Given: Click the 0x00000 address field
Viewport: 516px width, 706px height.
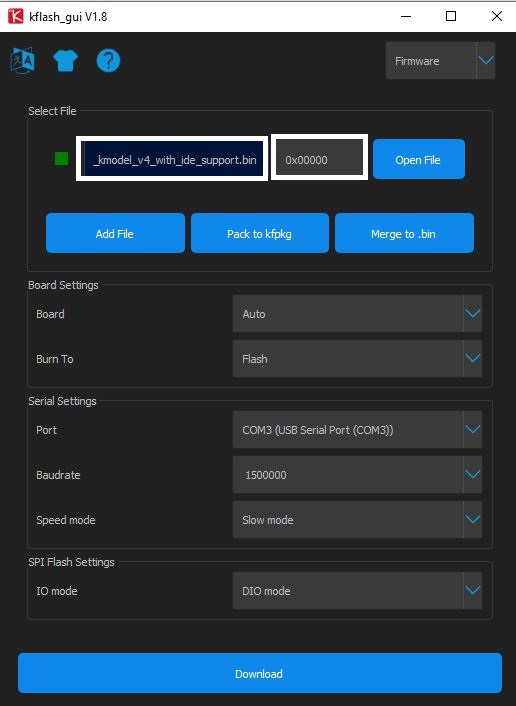Looking at the screenshot, I should click(319, 157).
